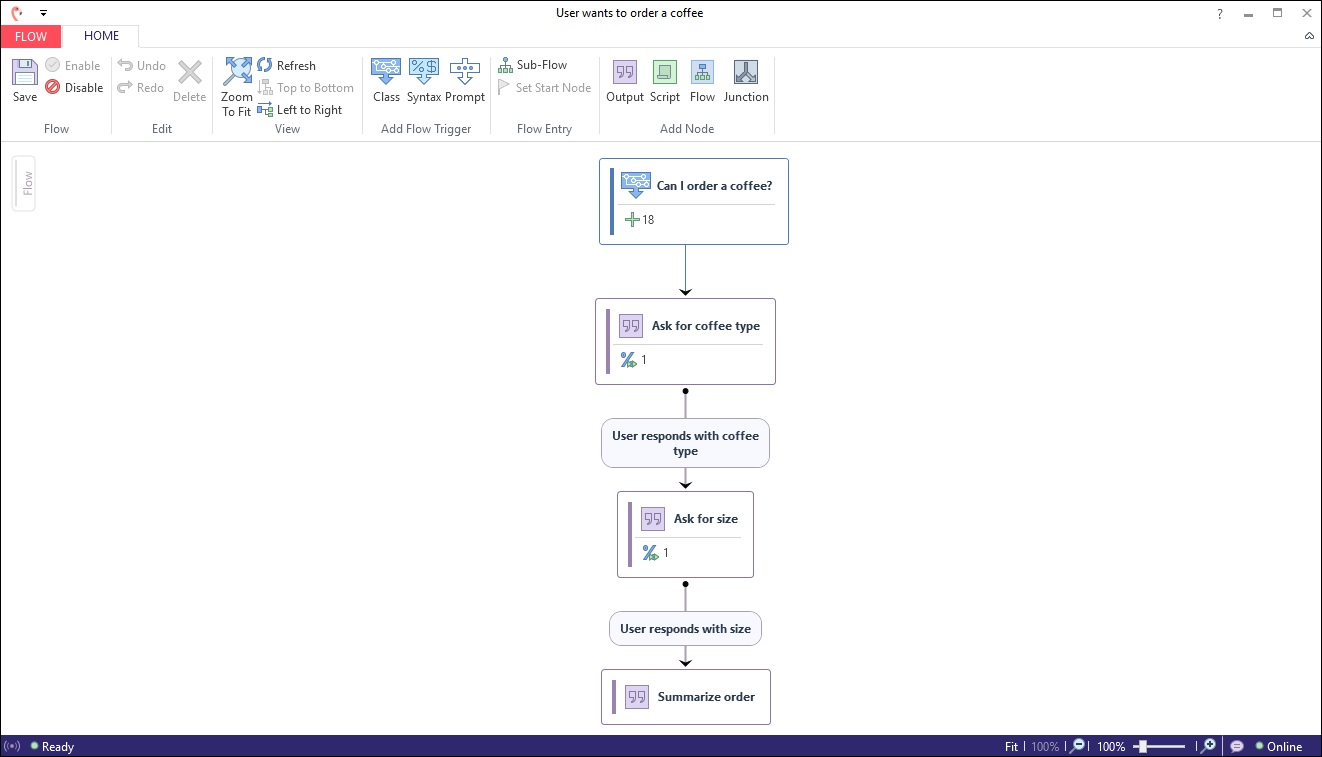
Task: Click the Delete X icon
Action: coord(190,73)
